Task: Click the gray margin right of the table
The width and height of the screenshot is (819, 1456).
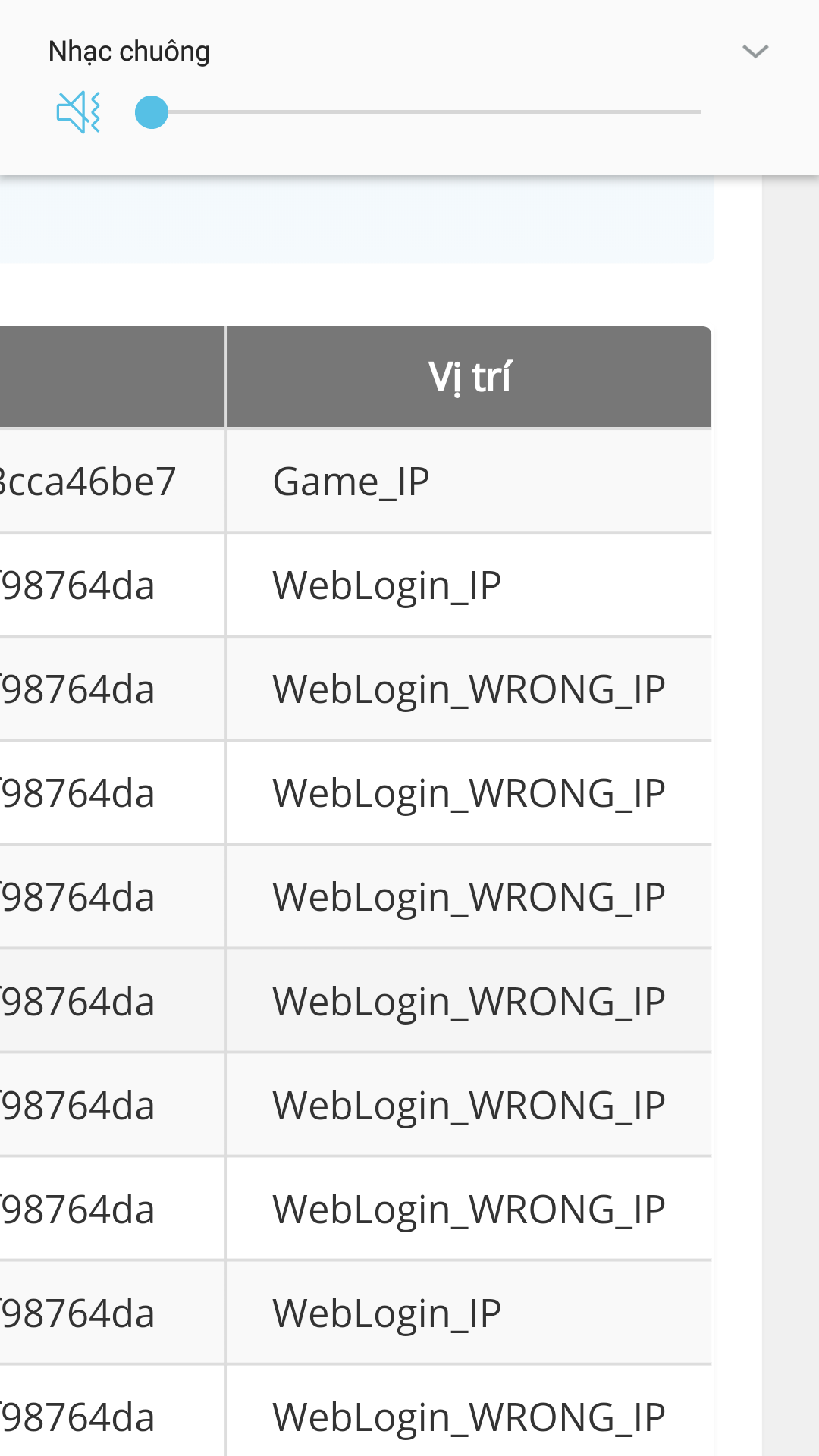Action: 790,815
